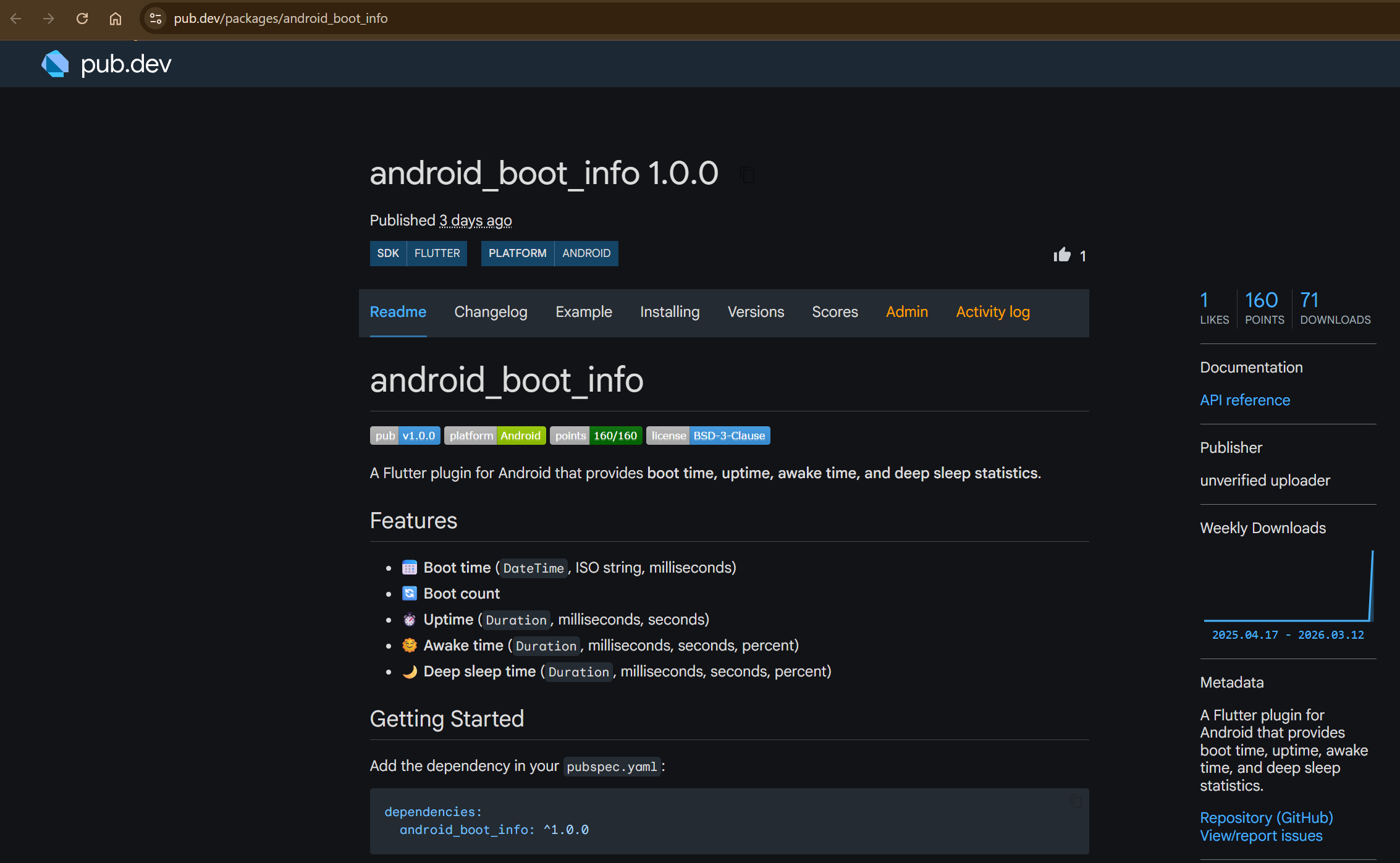
Task: Select the Scores tab
Action: click(835, 312)
